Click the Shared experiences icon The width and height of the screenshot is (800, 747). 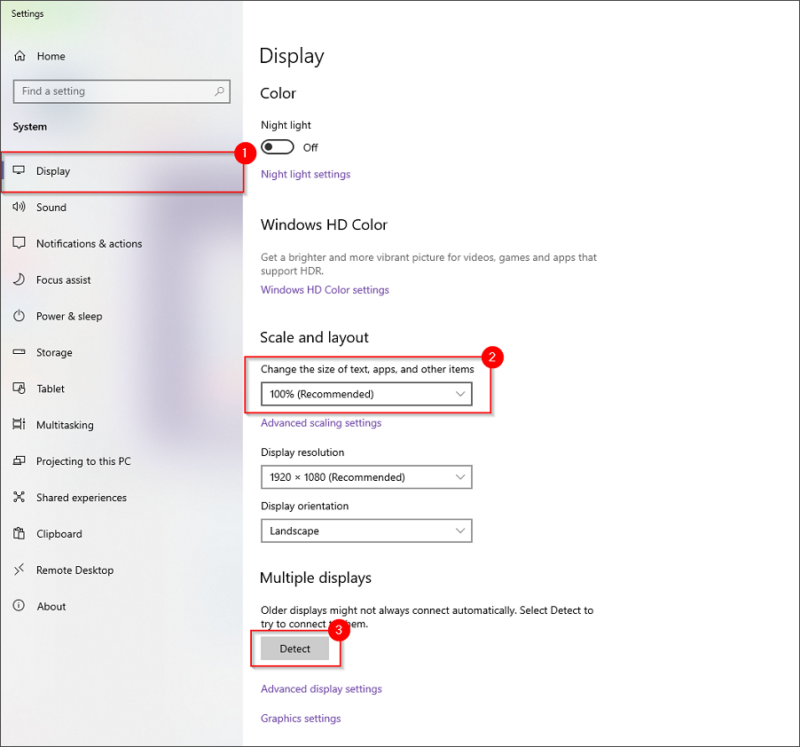coord(19,497)
